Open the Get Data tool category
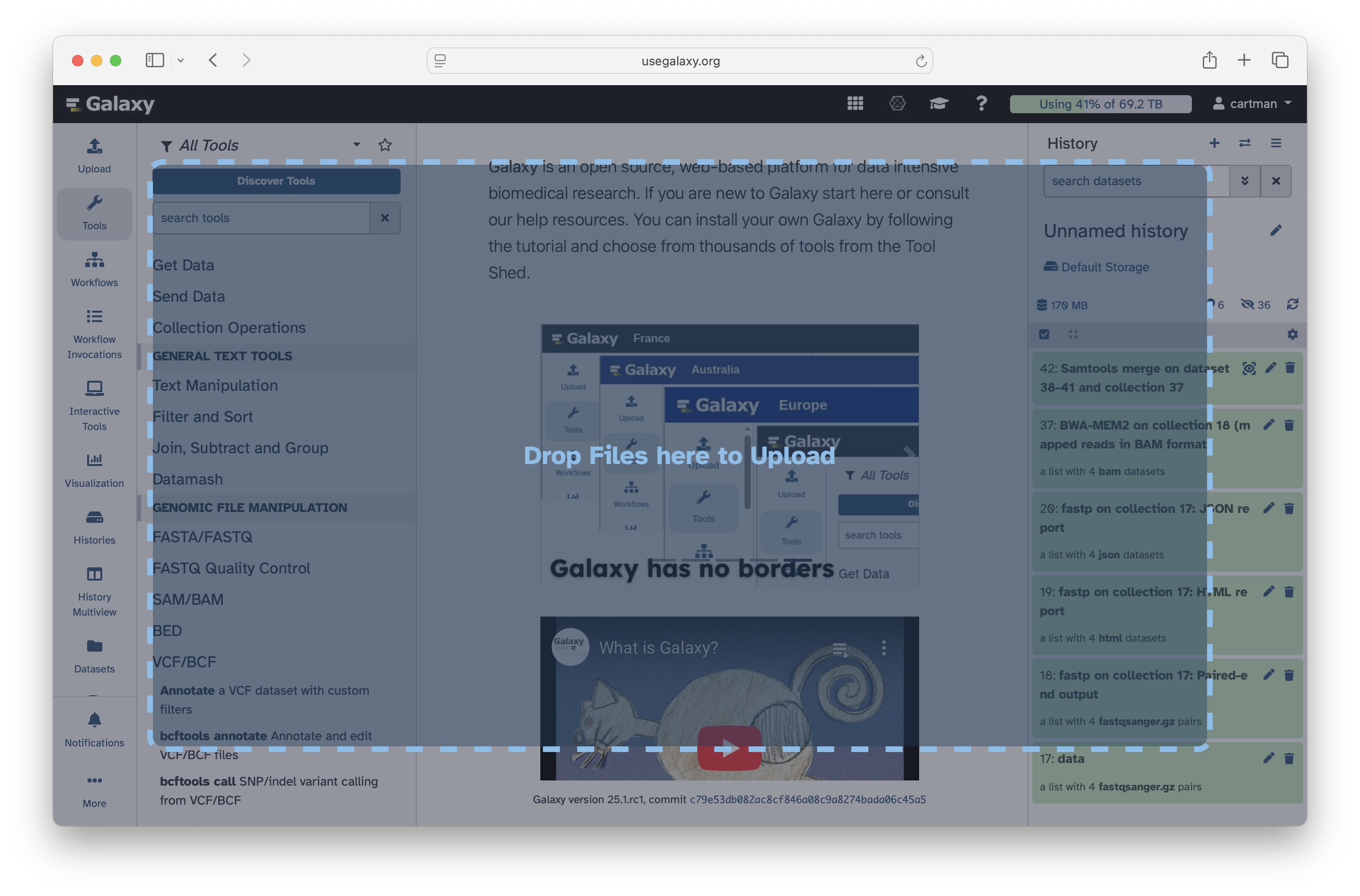 tap(184, 265)
